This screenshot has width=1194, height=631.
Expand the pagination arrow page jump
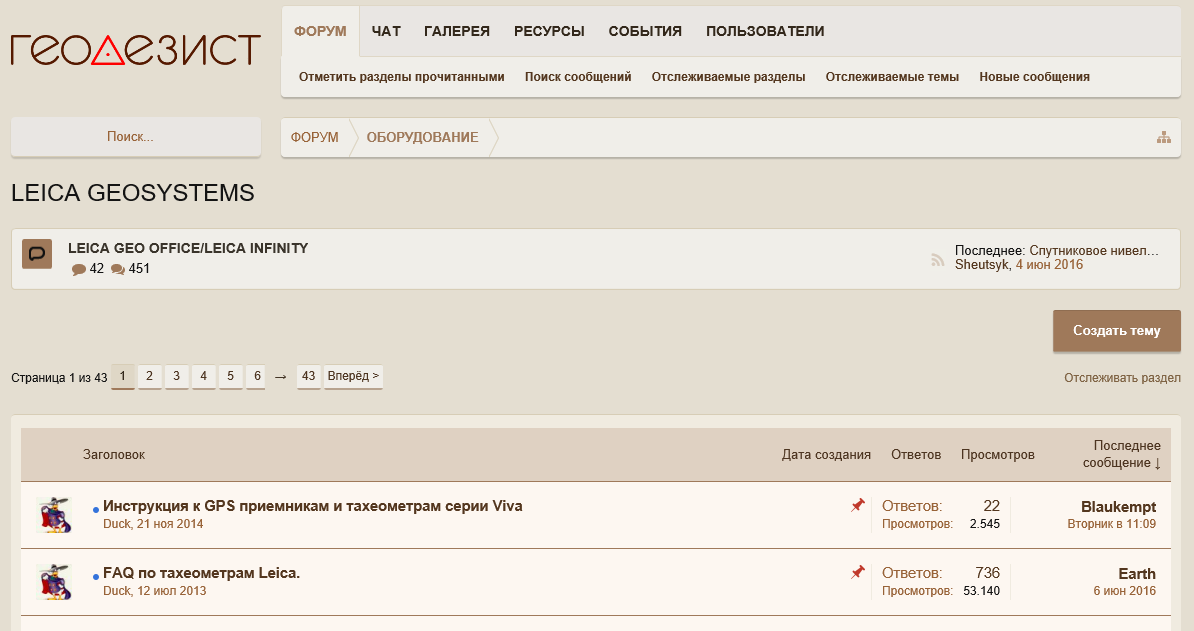(x=280, y=377)
